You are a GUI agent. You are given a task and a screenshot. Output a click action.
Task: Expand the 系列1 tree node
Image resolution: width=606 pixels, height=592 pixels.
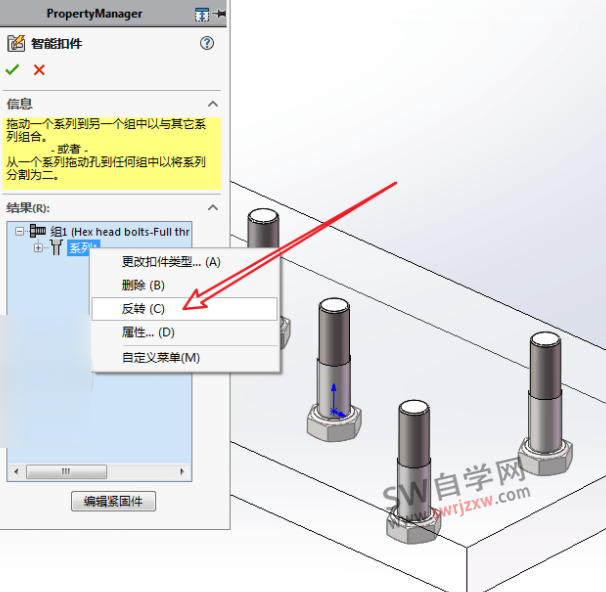[x=38, y=247]
